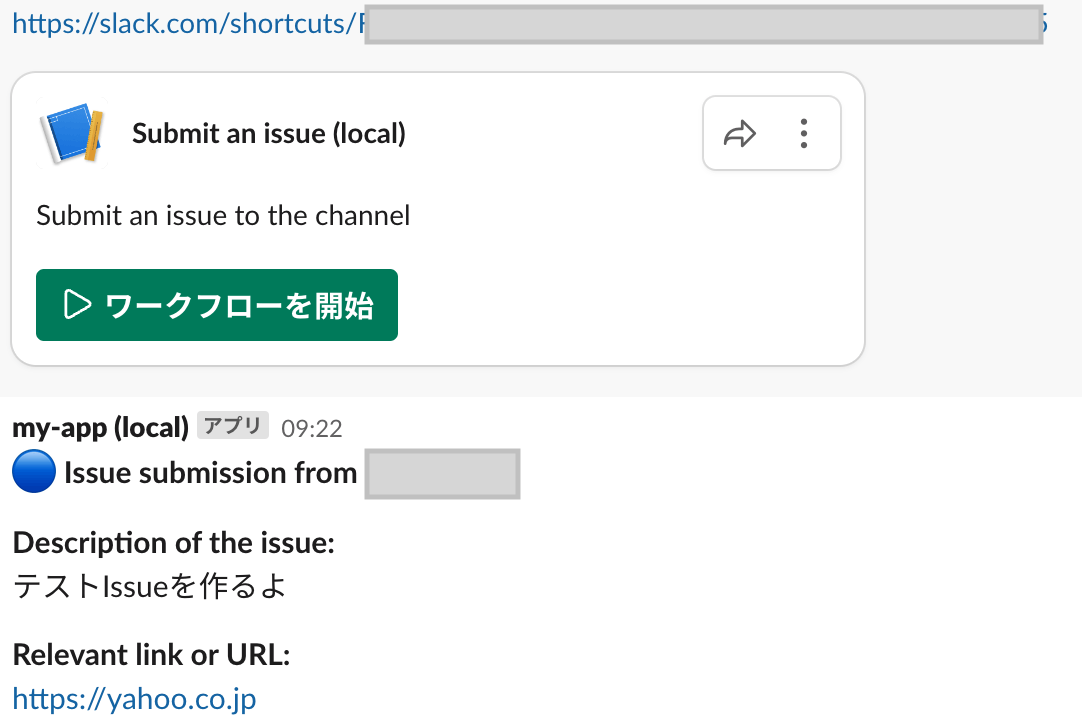Screen dimensions: 1082x722
Task: Click the notebooks emoji on the workflow card
Action: tap(70, 130)
